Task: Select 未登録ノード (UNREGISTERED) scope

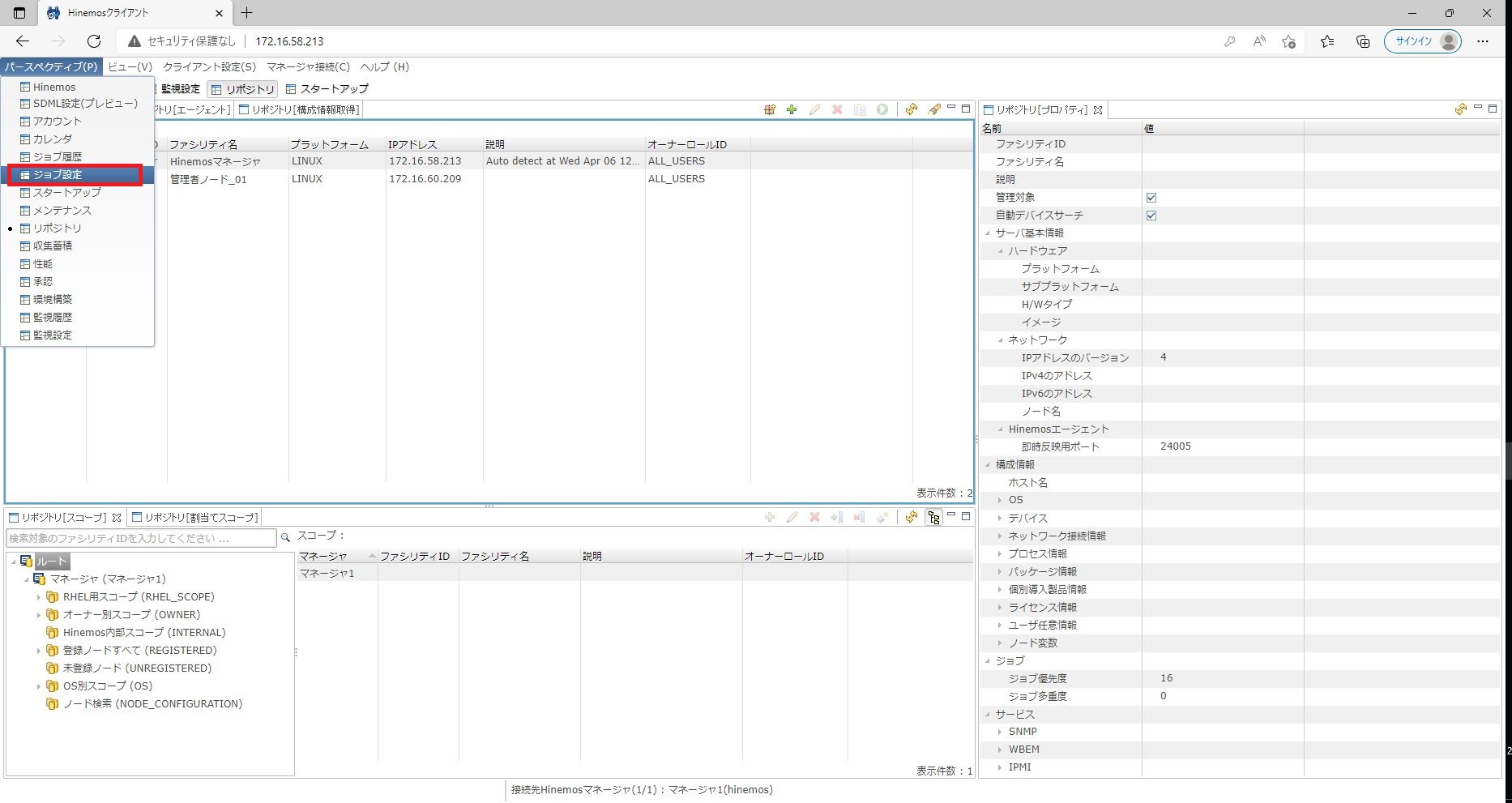Action: click(x=137, y=668)
